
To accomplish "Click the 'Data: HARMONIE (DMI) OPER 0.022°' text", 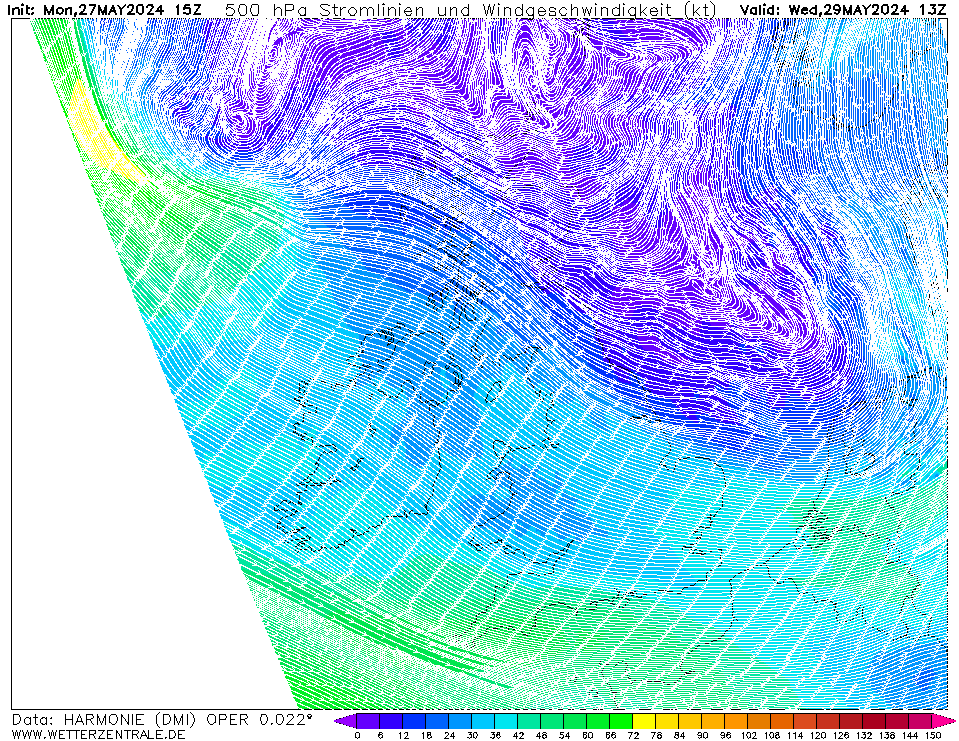I will [162, 720].
